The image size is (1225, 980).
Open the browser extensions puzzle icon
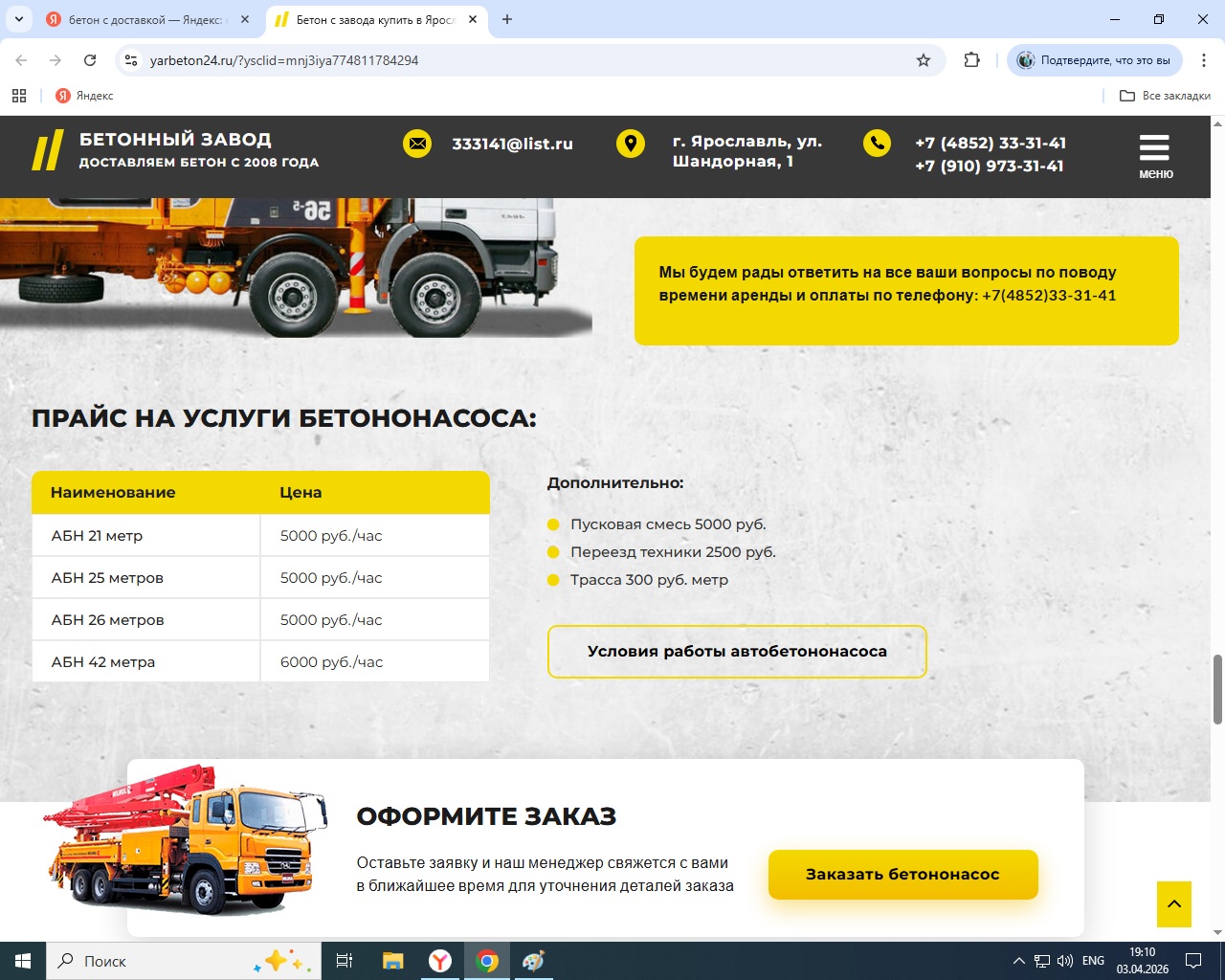[x=971, y=60]
